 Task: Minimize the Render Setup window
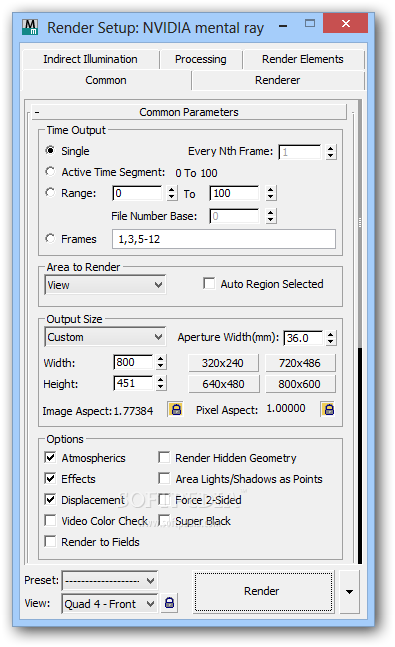[283, 26]
